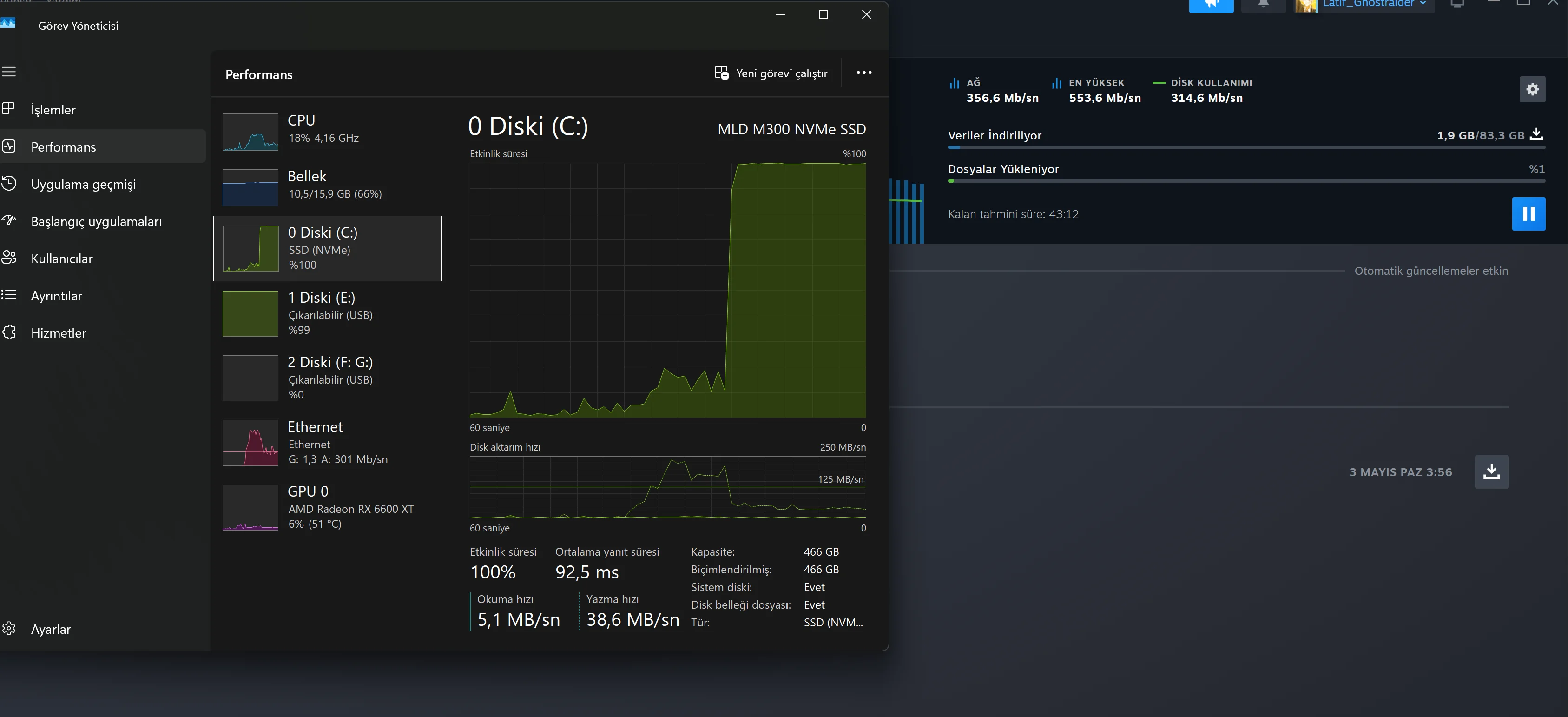Select the Ethernet network item
This screenshot has height=717, width=1568.
(x=327, y=442)
